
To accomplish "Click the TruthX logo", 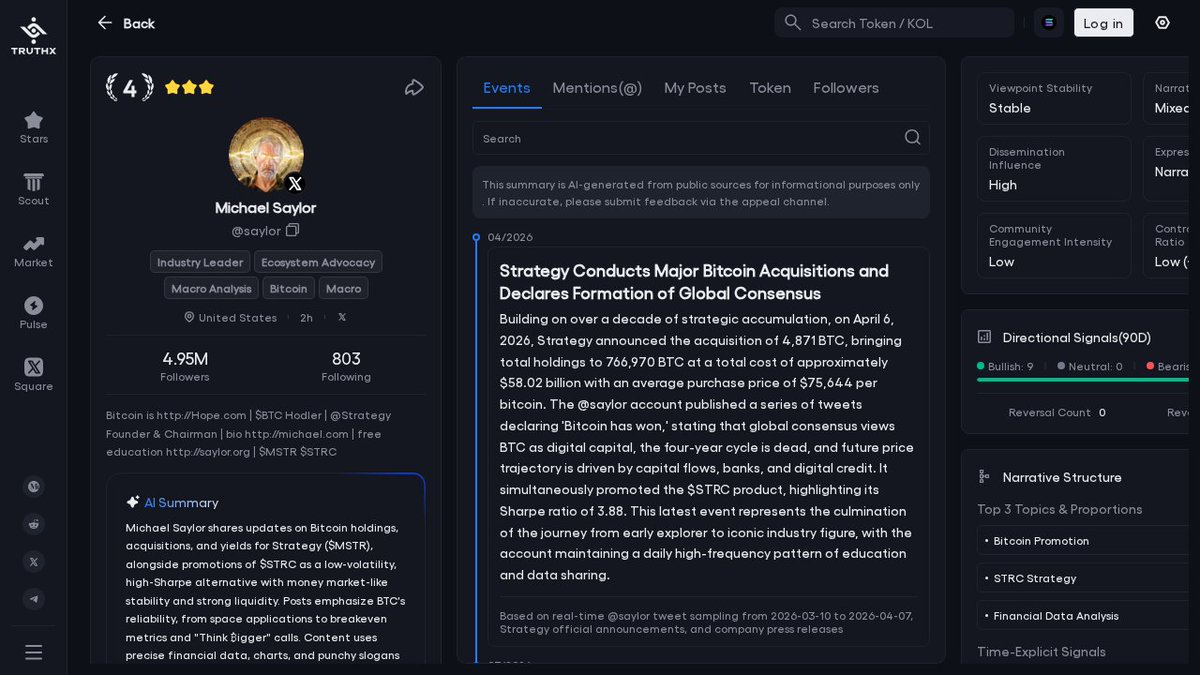I will pos(33,37).
